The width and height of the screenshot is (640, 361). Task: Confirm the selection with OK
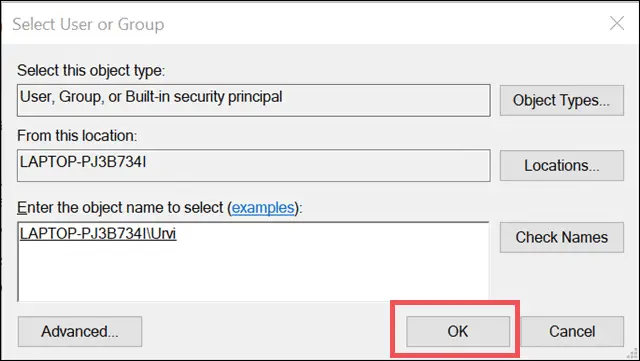coord(458,331)
